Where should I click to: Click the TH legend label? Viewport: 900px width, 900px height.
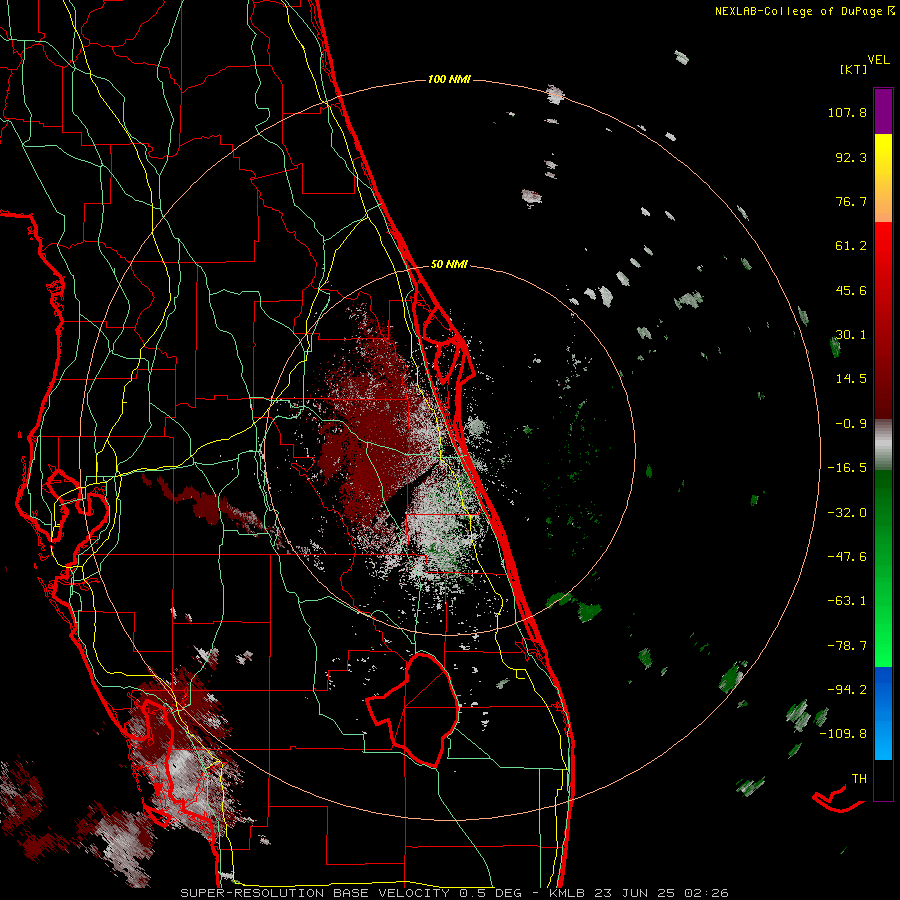click(x=859, y=779)
